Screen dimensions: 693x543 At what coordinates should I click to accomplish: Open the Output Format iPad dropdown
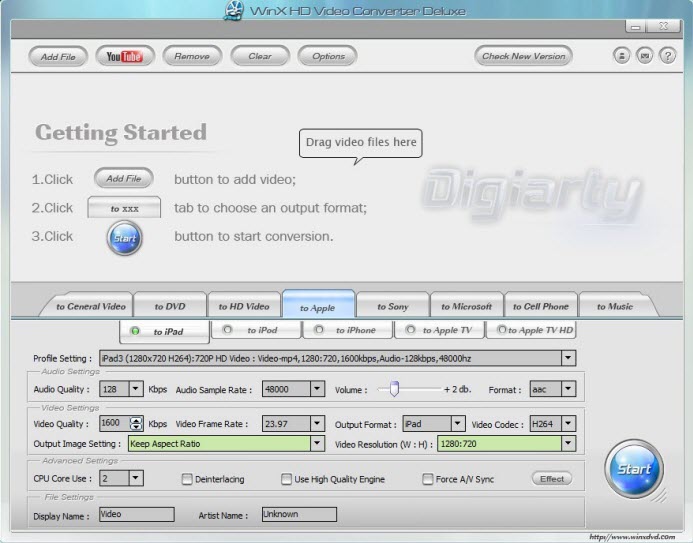[458, 423]
